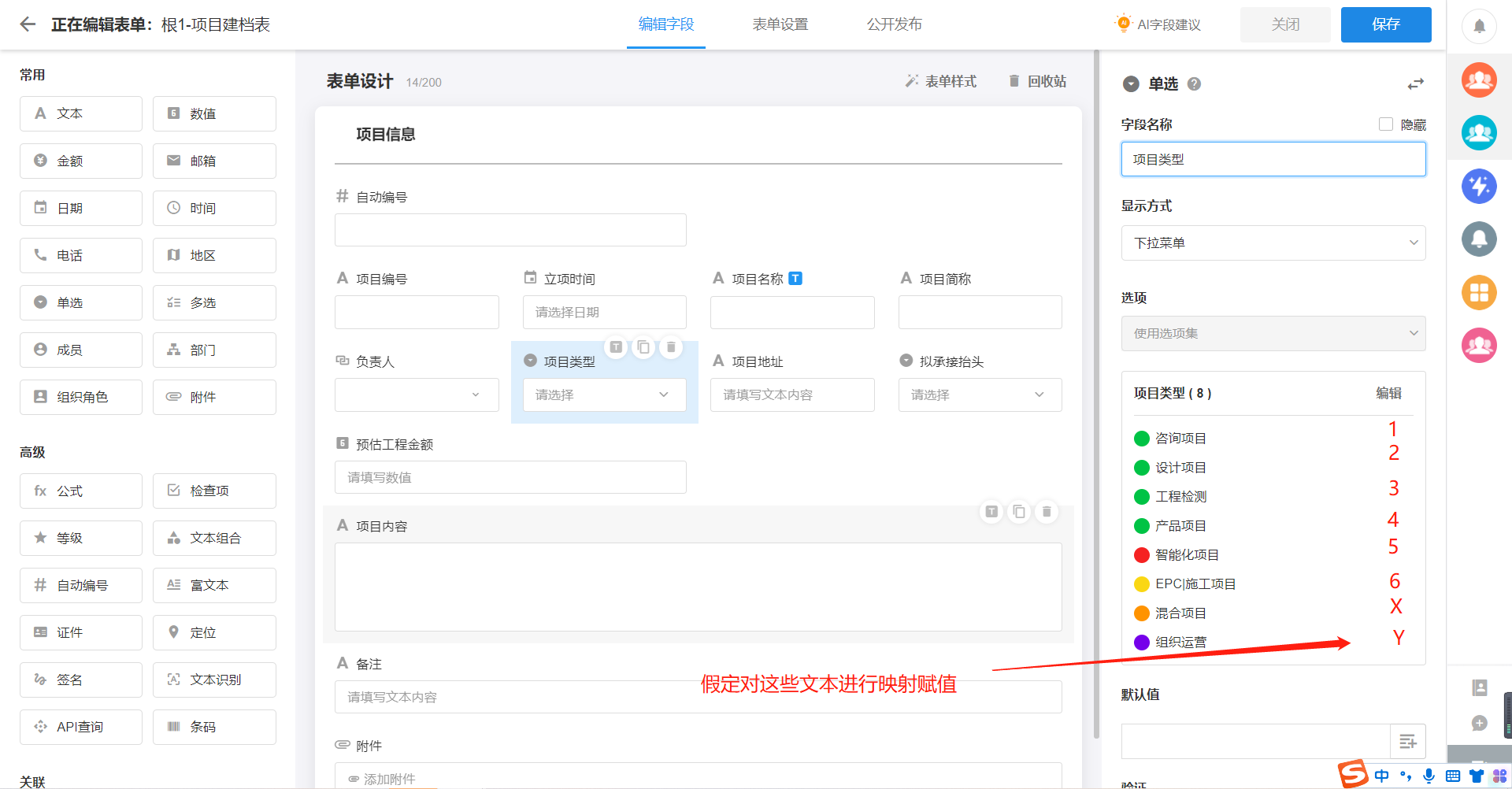Collapse the 单选 properties panel
This screenshot has height=789, width=1512.
click(1132, 83)
